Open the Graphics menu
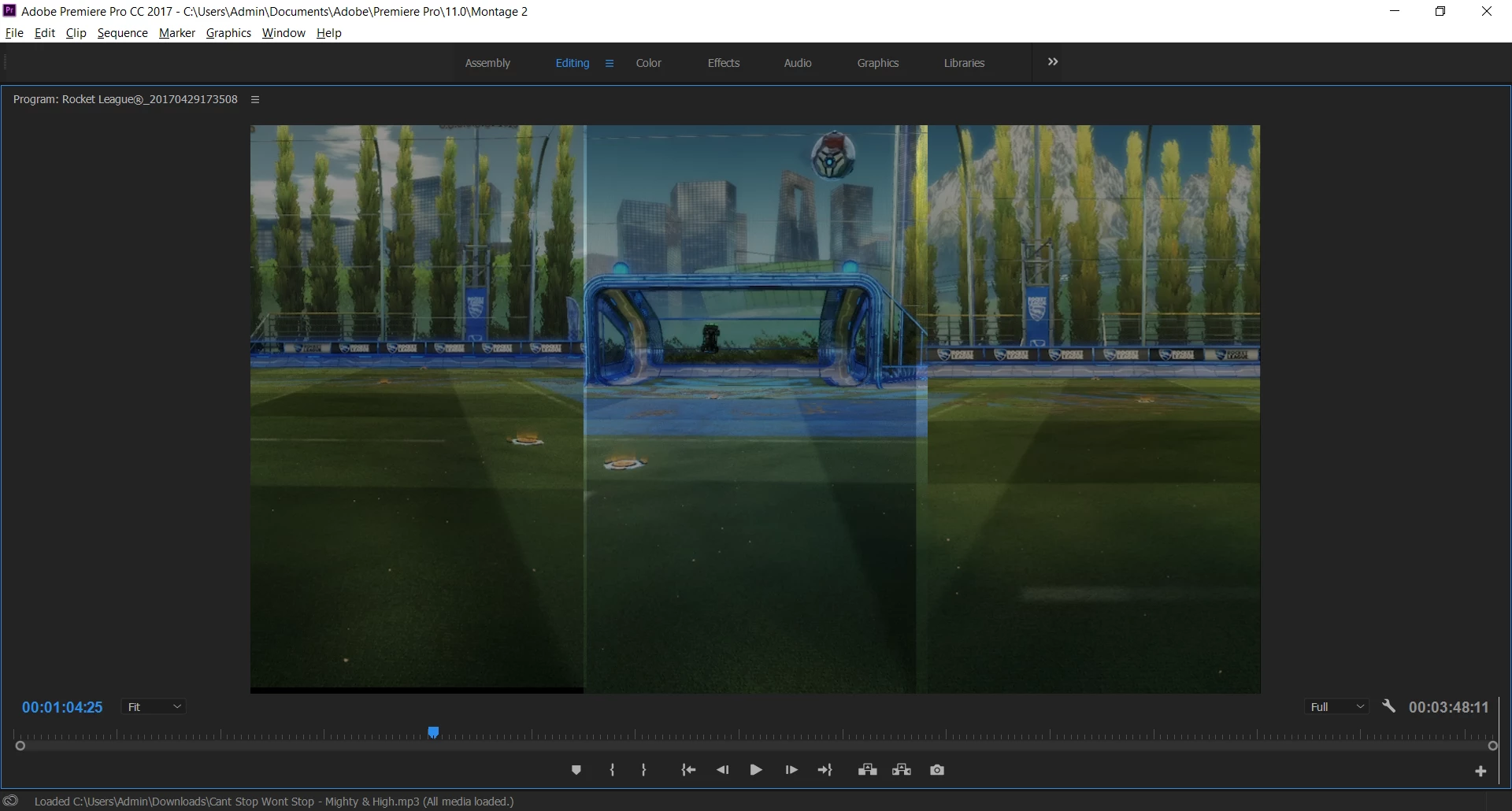Viewport: 1512px width, 811px height. pyautogui.click(x=228, y=33)
